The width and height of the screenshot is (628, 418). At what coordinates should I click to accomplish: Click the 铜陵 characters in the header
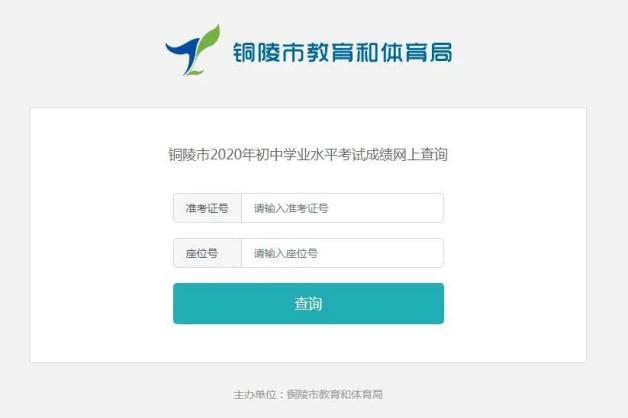[x=257, y=52]
